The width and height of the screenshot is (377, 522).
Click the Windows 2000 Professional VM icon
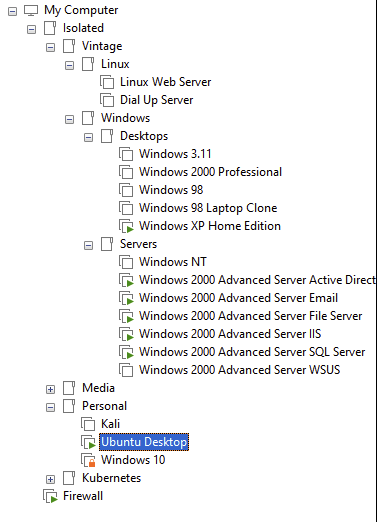(126, 172)
